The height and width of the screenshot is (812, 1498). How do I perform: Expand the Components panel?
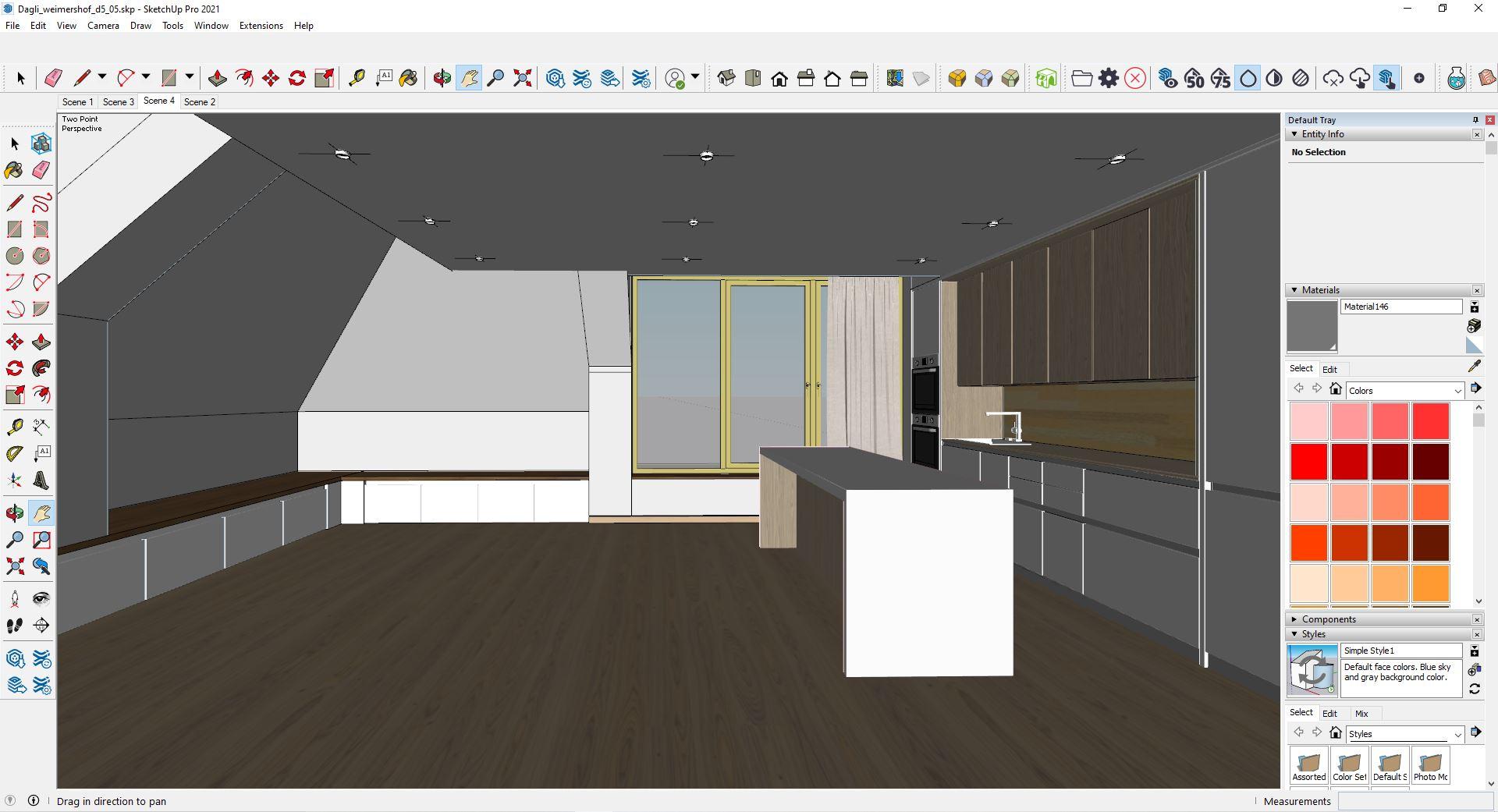coord(1294,619)
